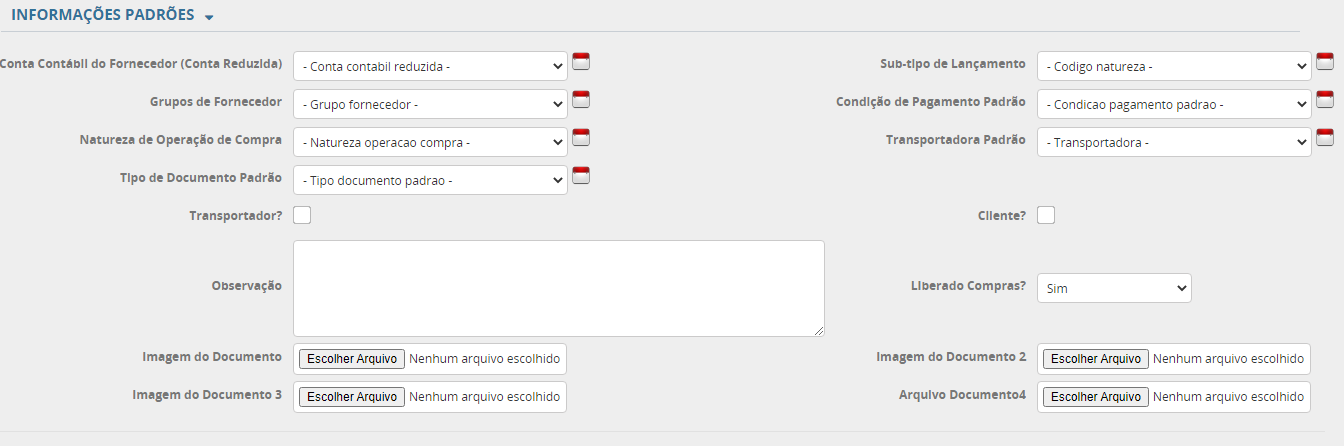Click red icon beside Tipo documento padrao
This screenshot has width=1344, height=446.
[x=581, y=176]
